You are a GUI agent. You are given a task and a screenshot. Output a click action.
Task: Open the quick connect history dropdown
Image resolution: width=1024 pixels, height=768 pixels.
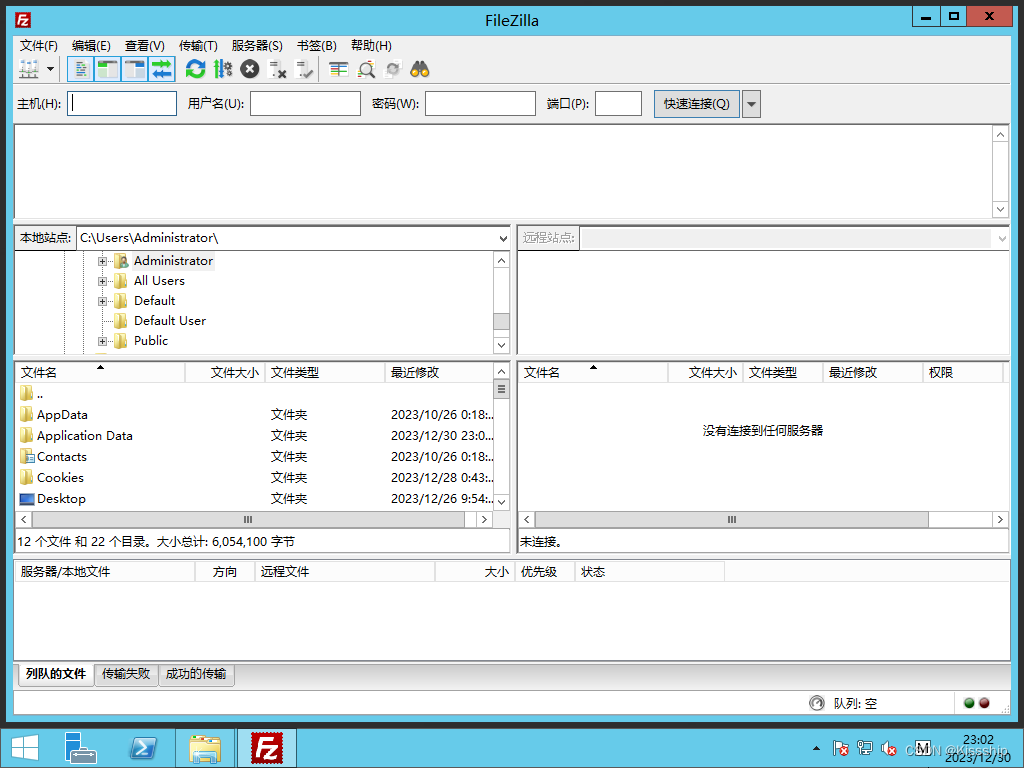[752, 104]
